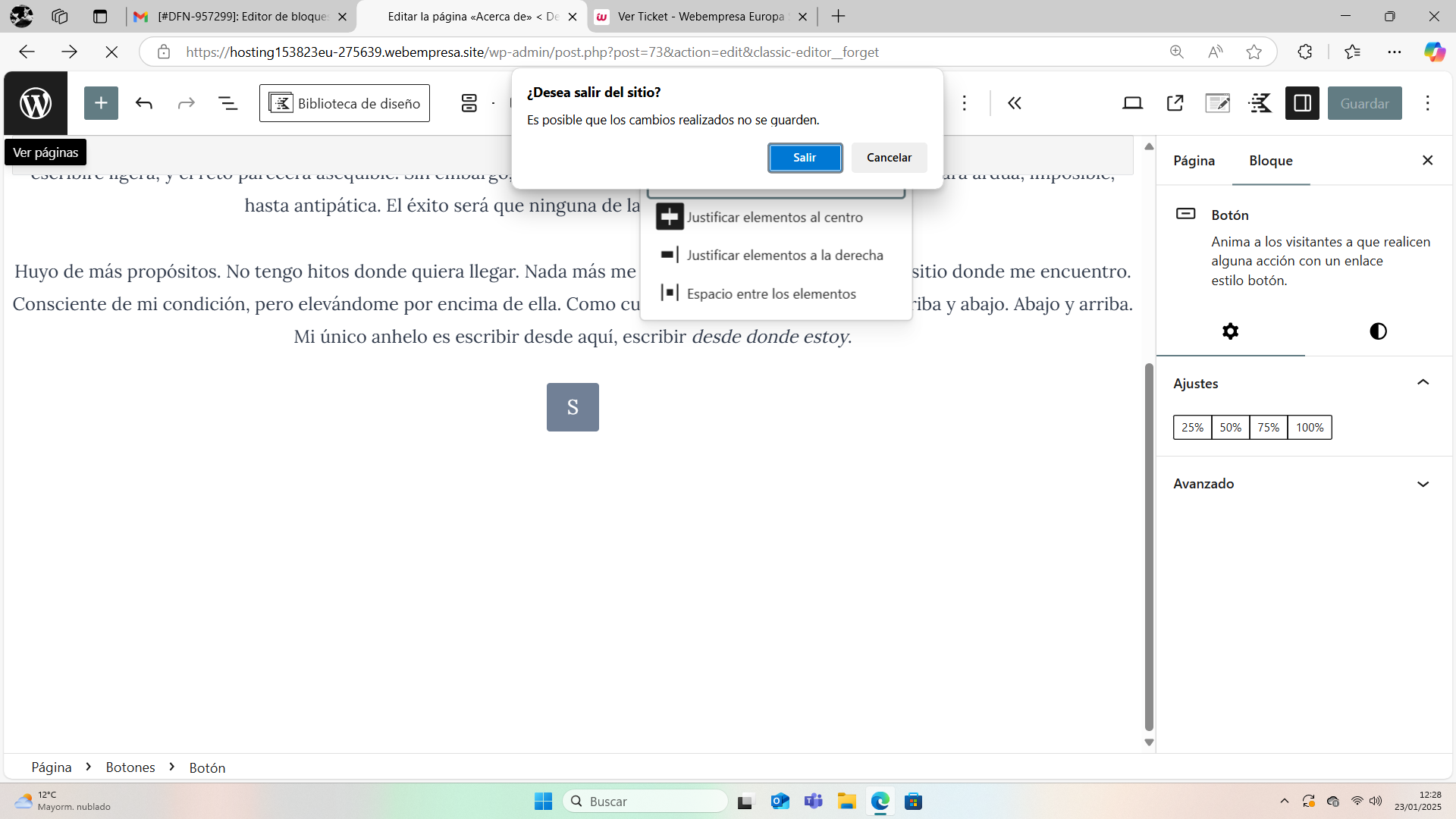Screen dimensions: 1456x819
Task: Confirm leaving with the Salir button
Action: [805, 158]
